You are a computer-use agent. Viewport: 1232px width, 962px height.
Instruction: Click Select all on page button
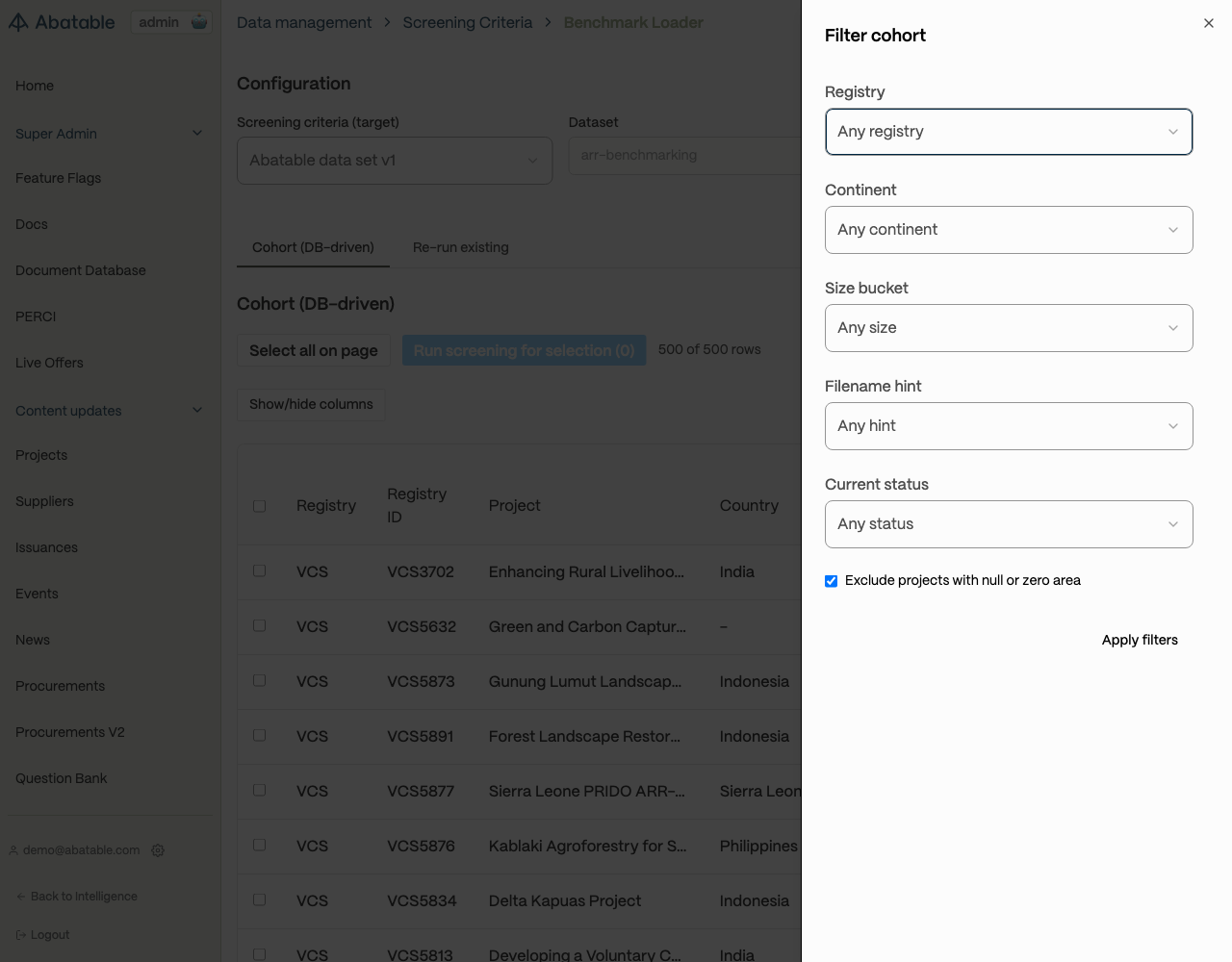(314, 350)
